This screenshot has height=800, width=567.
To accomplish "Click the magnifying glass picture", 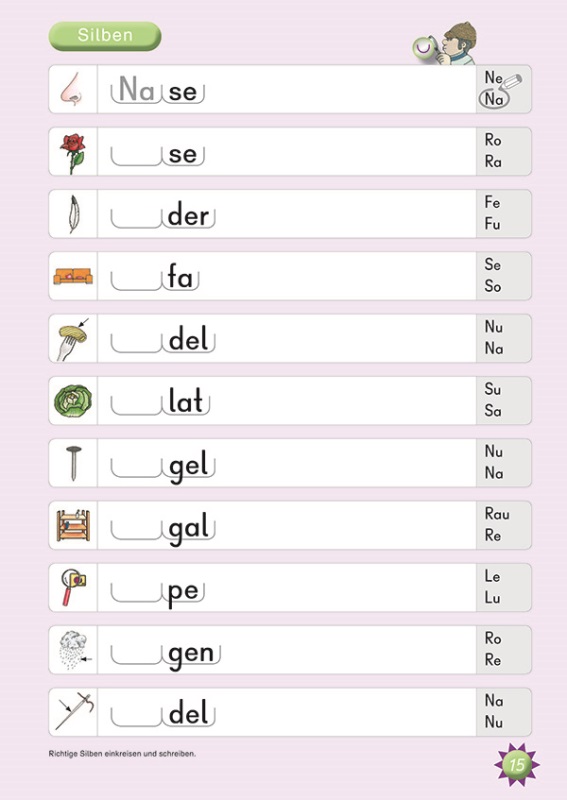I will (x=73, y=587).
